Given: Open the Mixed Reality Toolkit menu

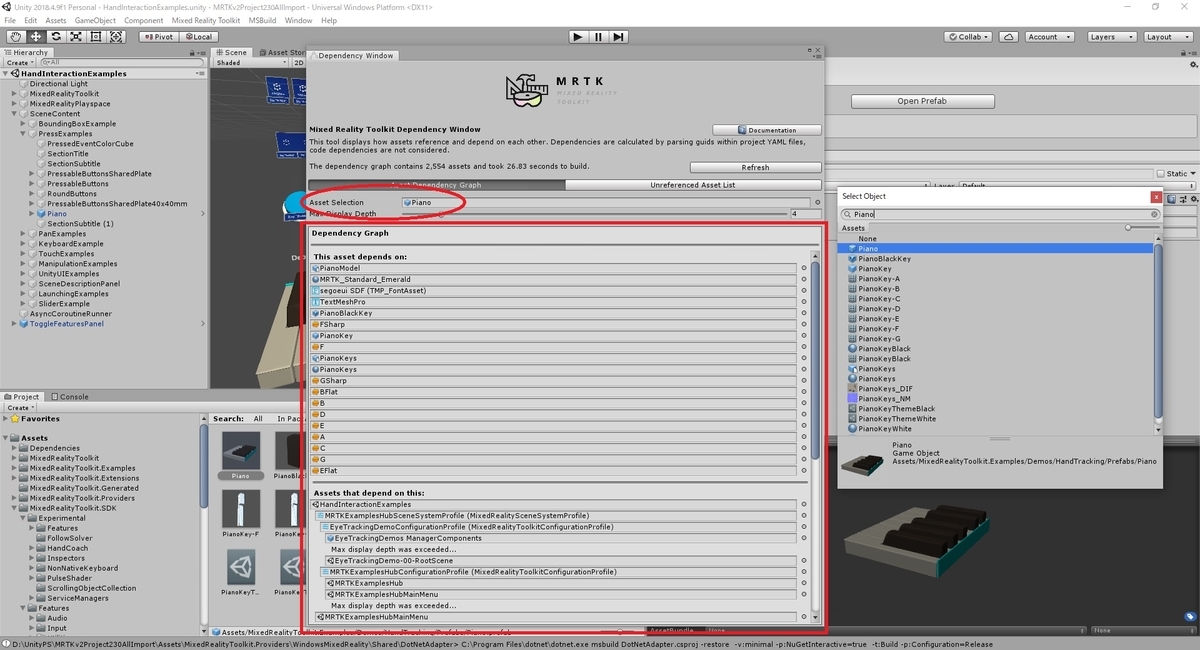Looking at the screenshot, I should click(206, 20).
